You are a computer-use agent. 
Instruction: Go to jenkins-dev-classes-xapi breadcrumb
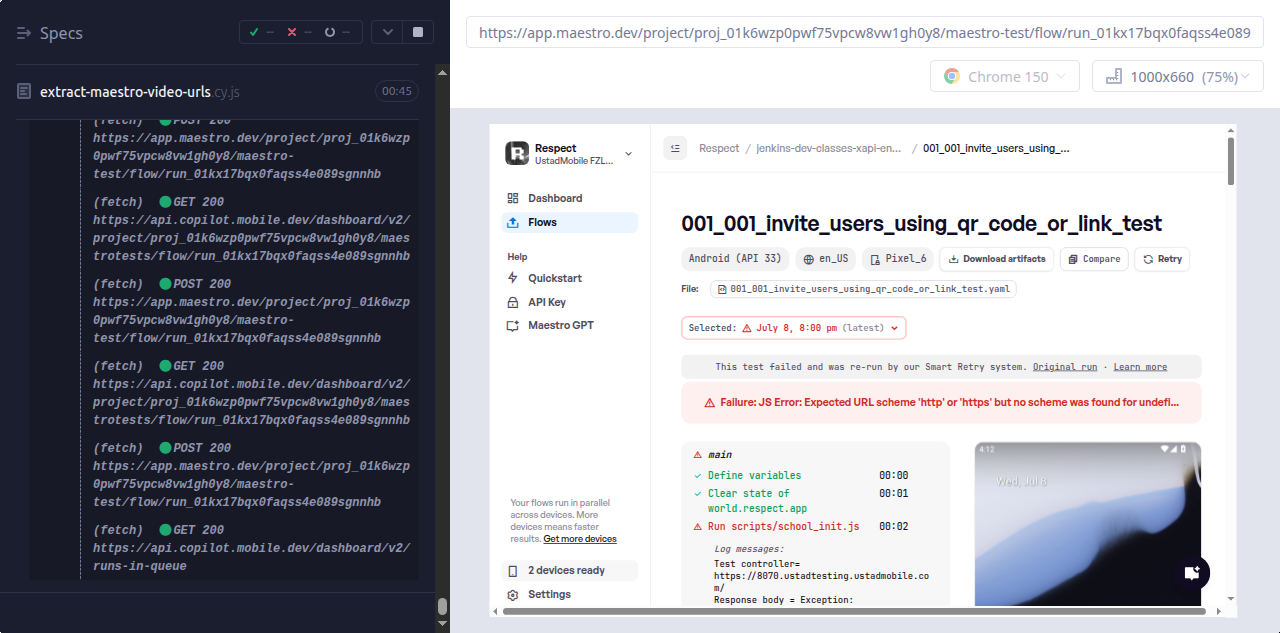pos(828,148)
